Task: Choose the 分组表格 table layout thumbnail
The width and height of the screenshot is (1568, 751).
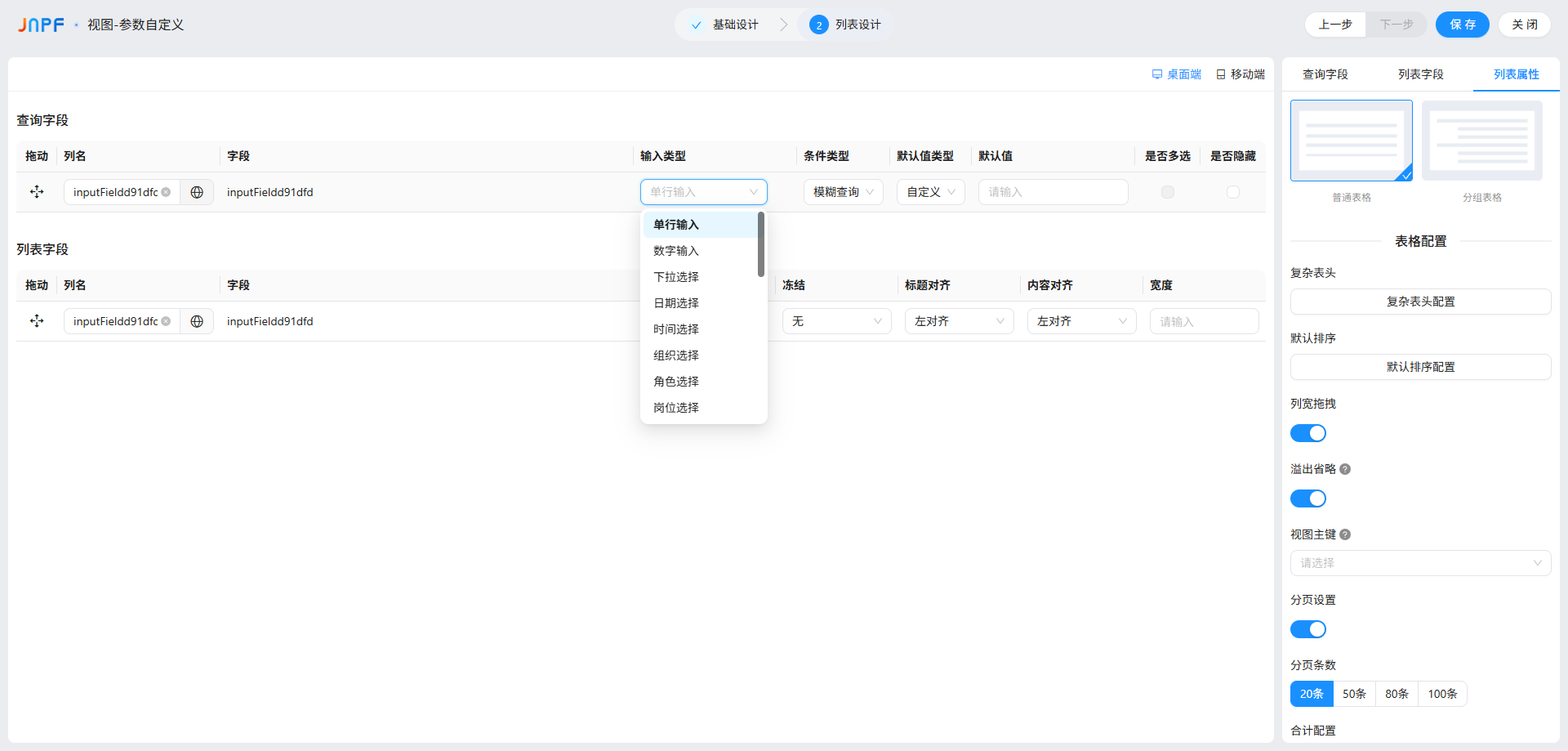Action: [1481, 141]
